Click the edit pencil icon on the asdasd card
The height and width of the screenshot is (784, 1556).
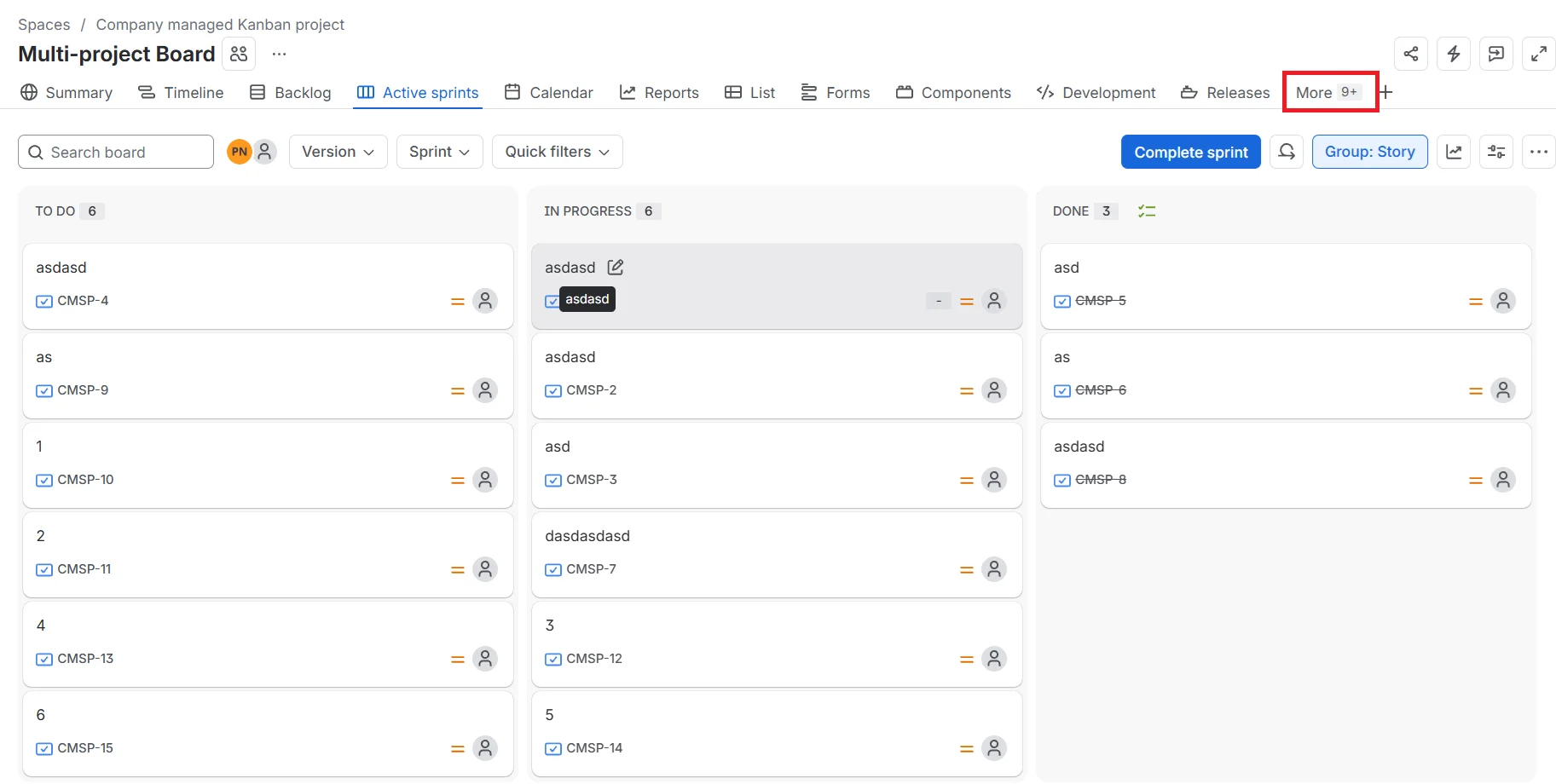(616, 268)
